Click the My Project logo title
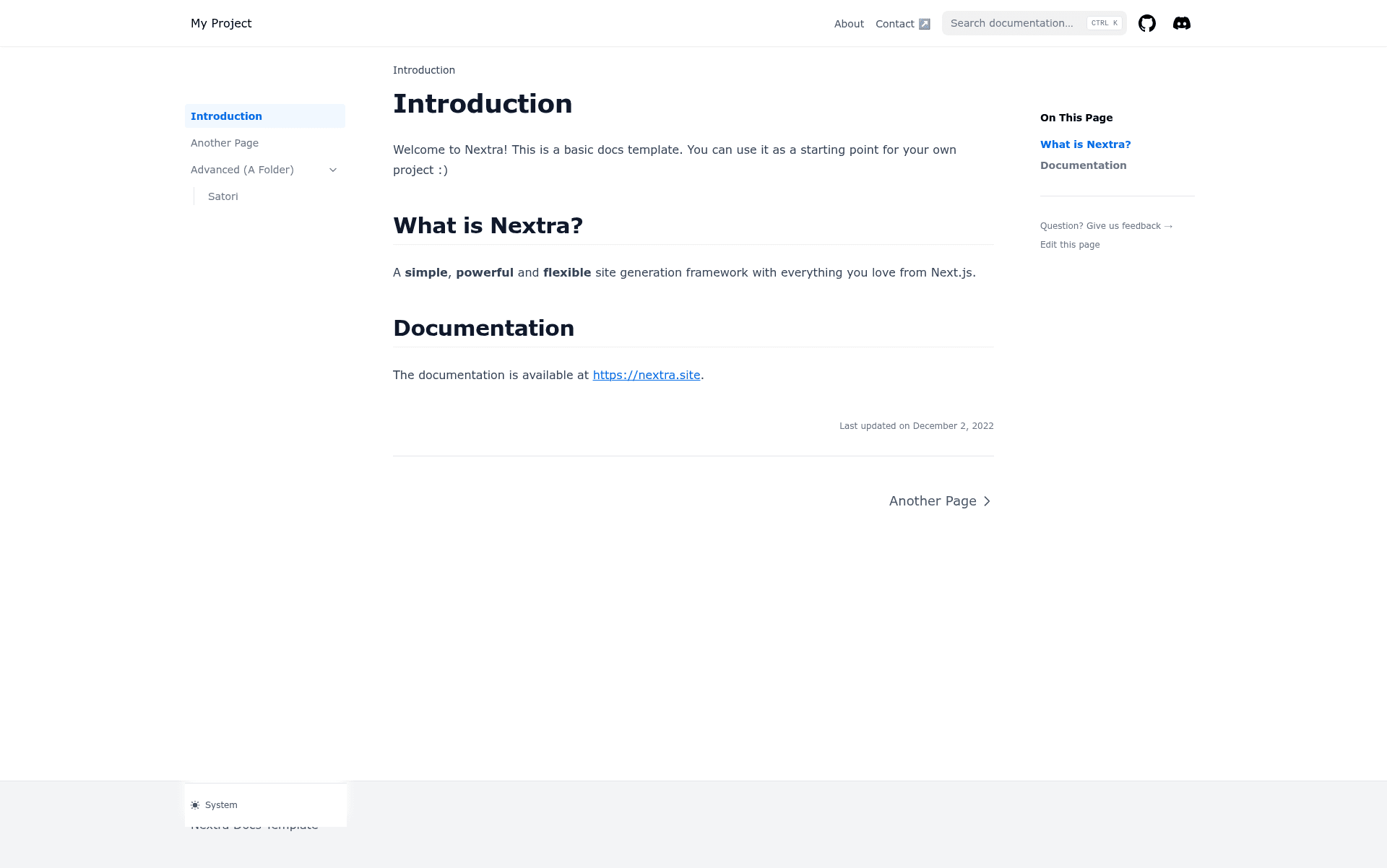The width and height of the screenshot is (1387, 868). (221, 23)
